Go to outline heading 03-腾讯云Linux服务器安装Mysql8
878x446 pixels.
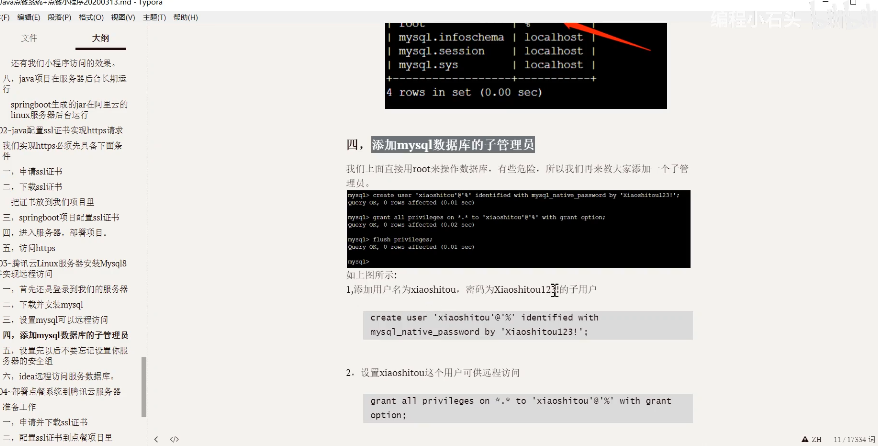coord(63,268)
